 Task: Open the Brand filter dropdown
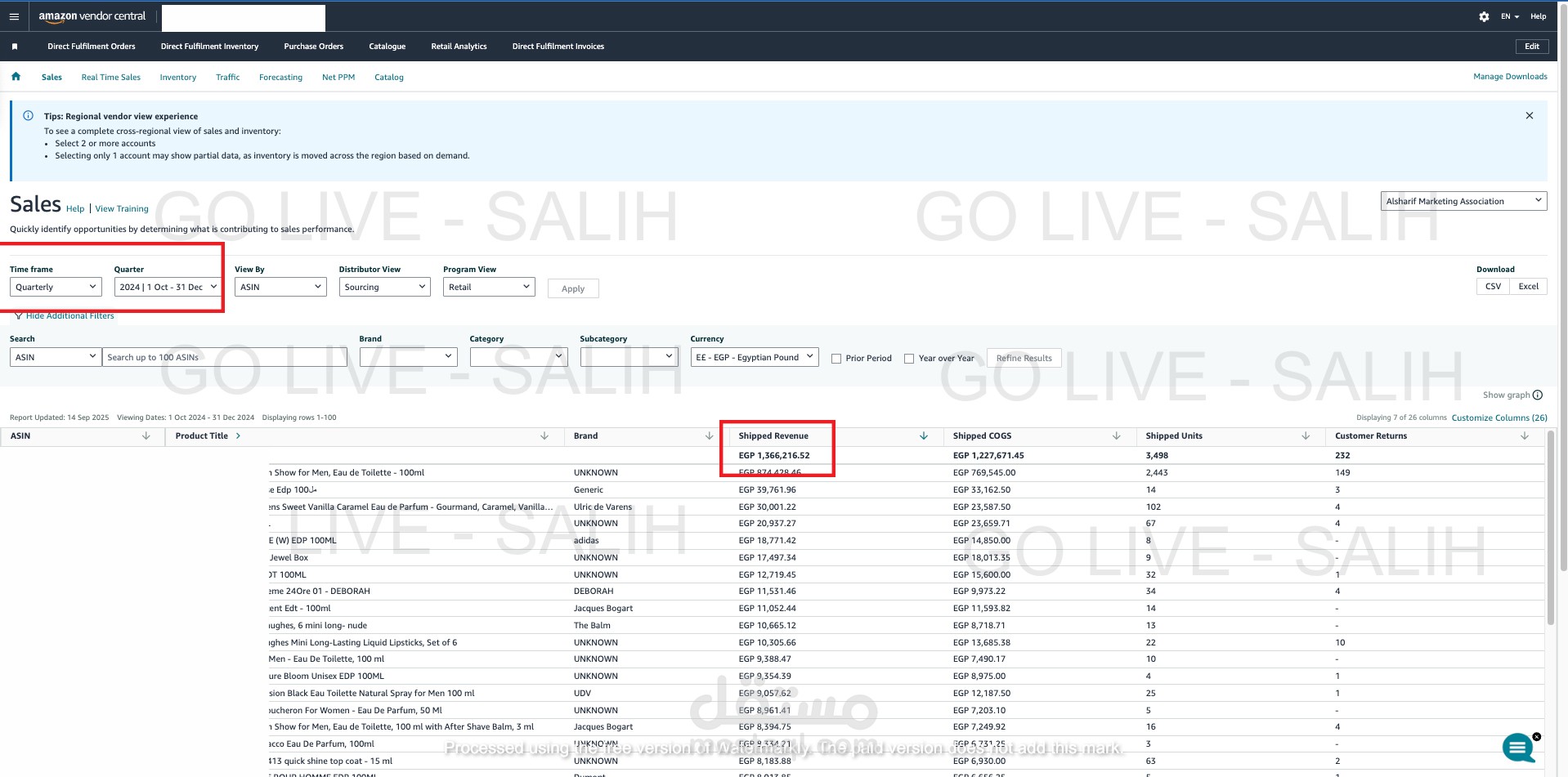tap(408, 357)
